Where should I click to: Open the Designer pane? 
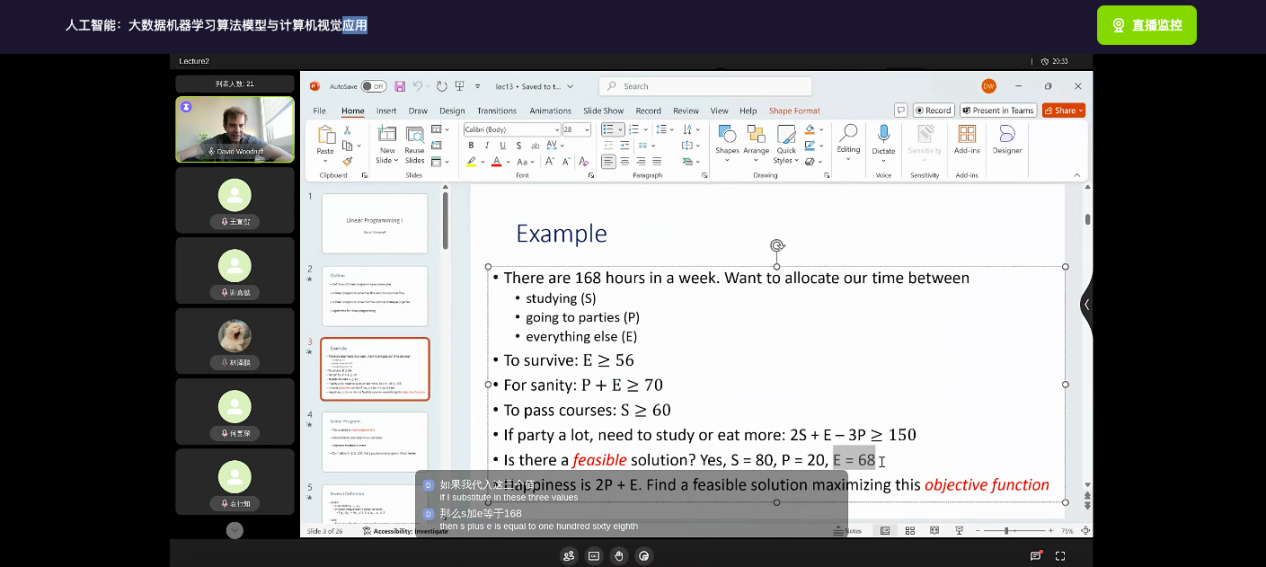(x=1007, y=141)
